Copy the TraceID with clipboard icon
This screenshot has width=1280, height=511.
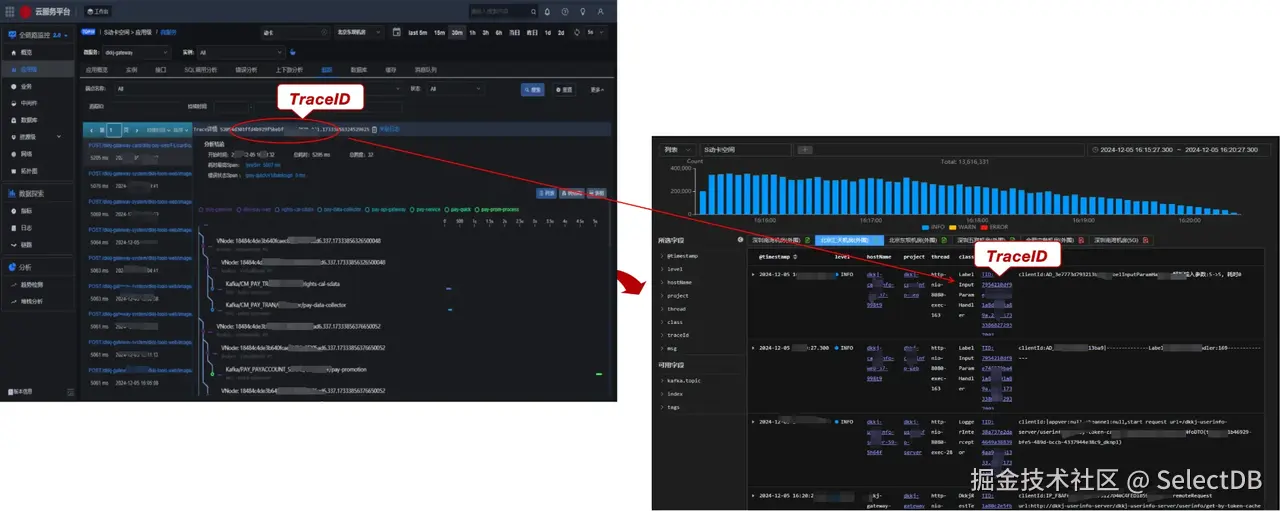click(374, 129)
